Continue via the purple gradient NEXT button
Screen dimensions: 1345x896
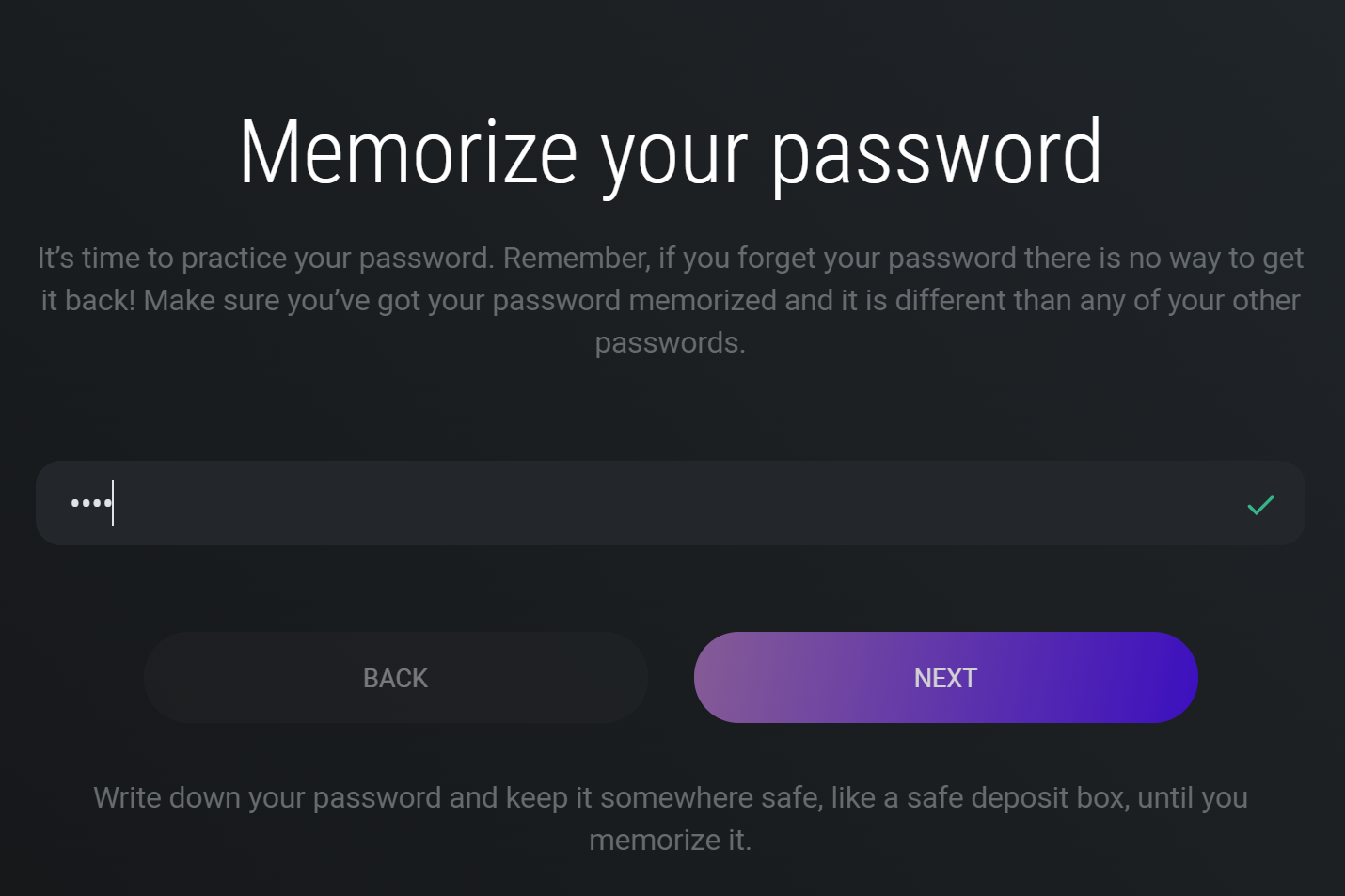click(945, 678)
